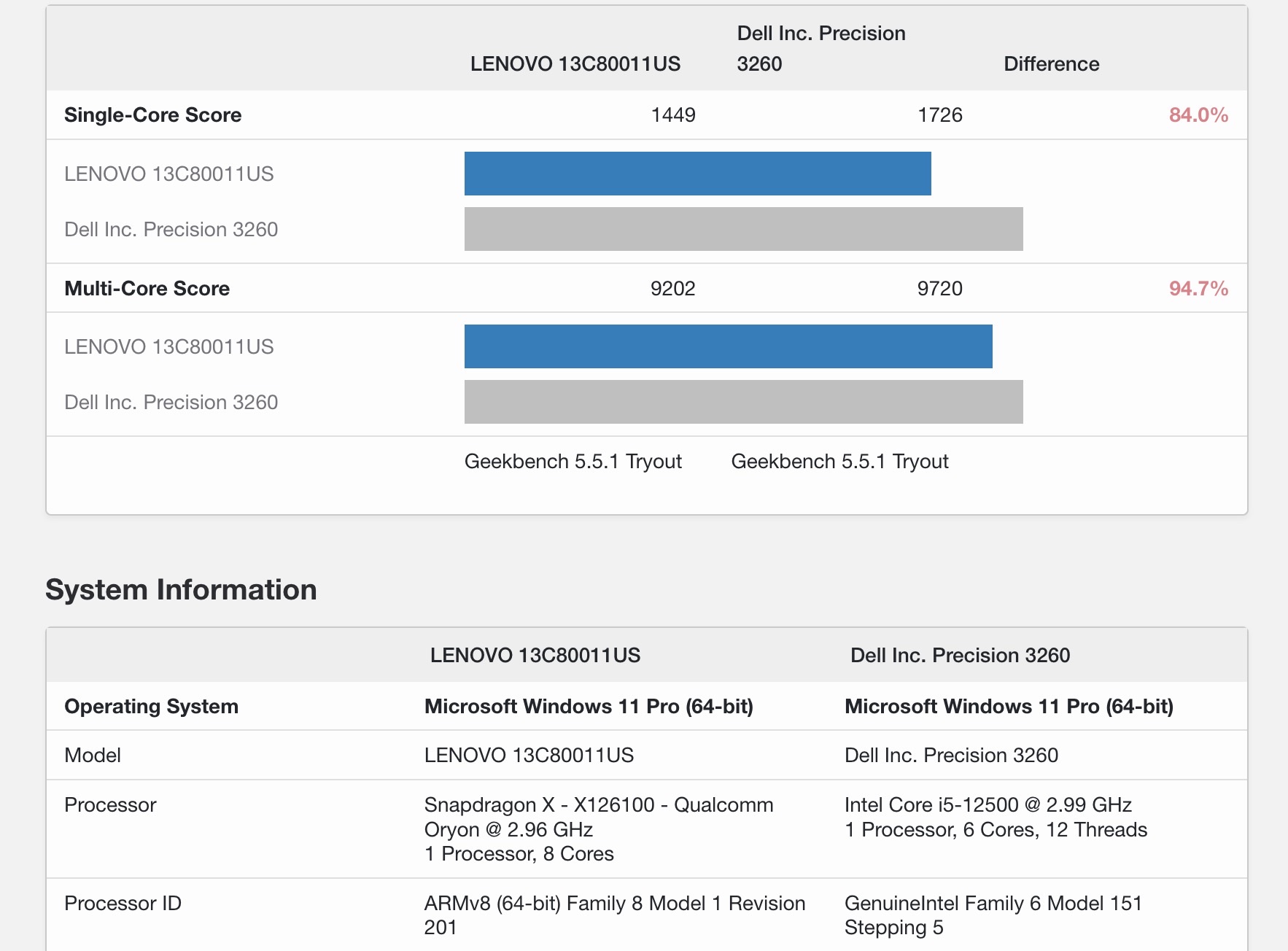Select the Lenovo single-core score 1449
The width and height of the screenshot is (1288, 951).
[x=672, y=115]
